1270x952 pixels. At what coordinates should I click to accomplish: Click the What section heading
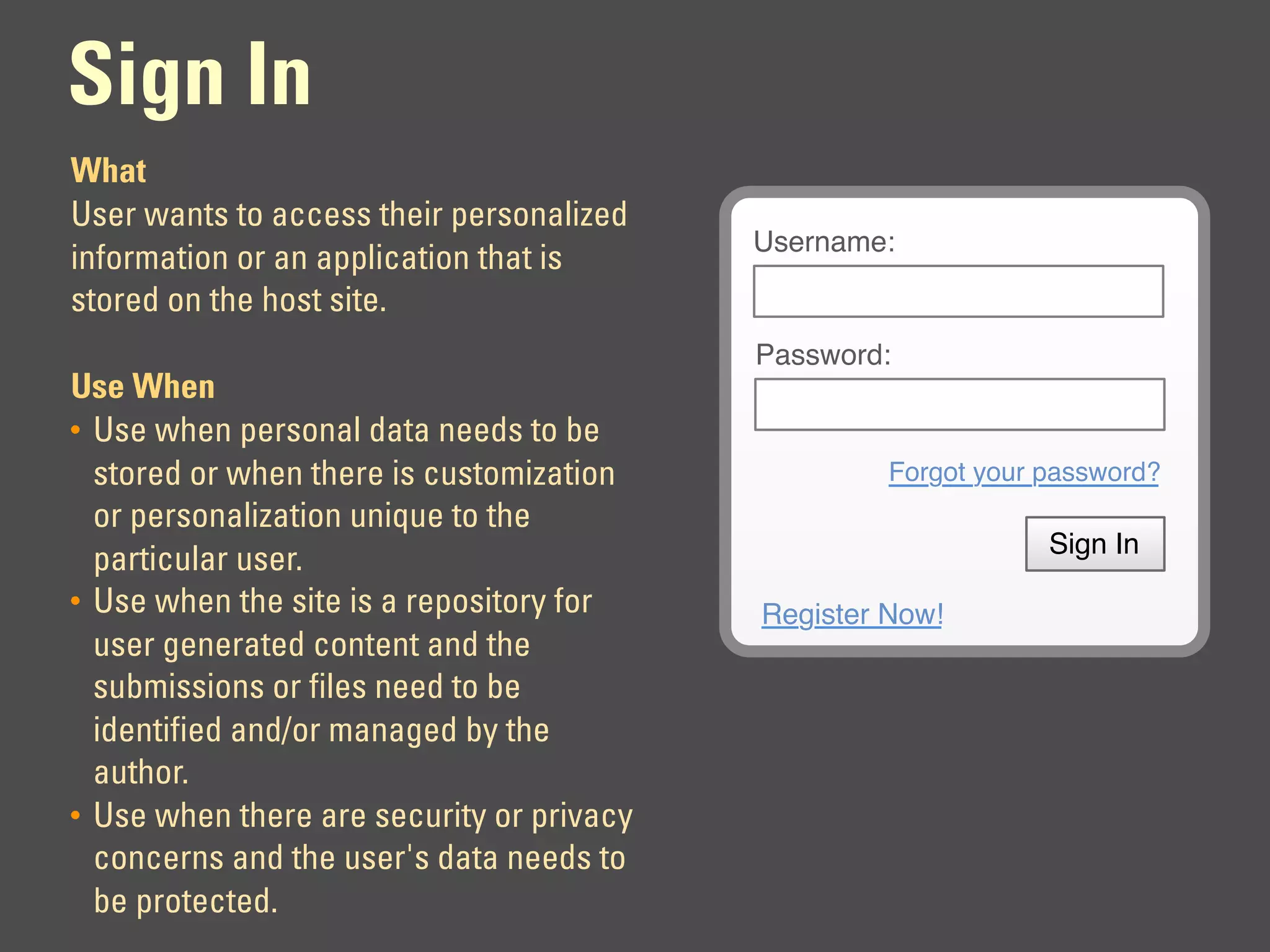point(109,169)
